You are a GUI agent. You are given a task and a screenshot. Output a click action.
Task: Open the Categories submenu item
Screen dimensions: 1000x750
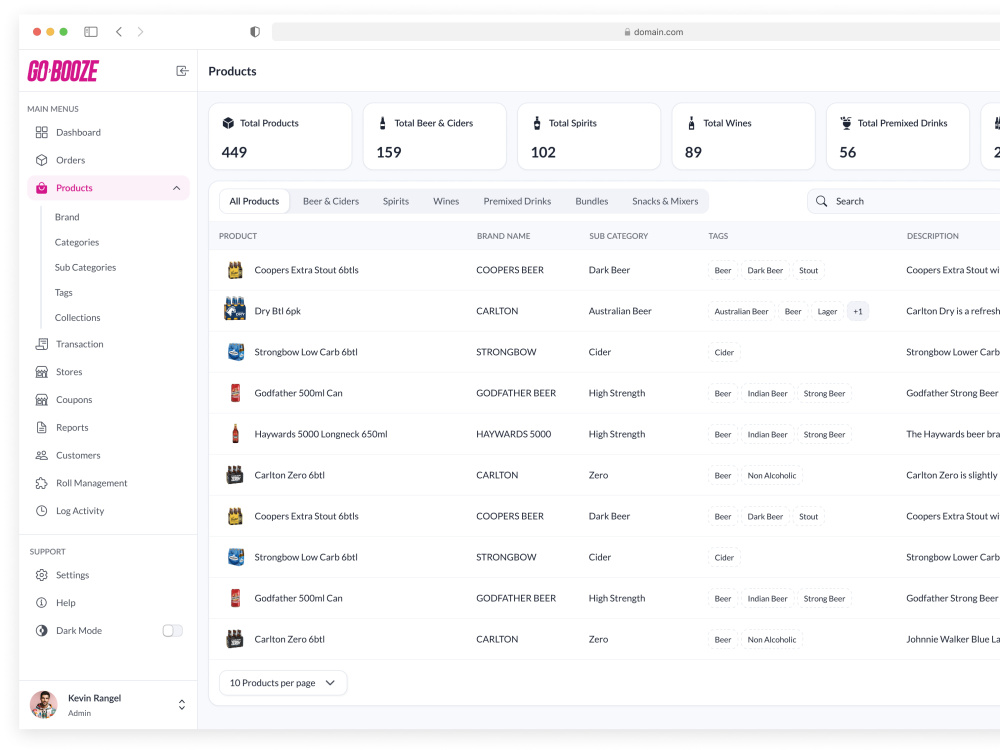click(77, 242)
